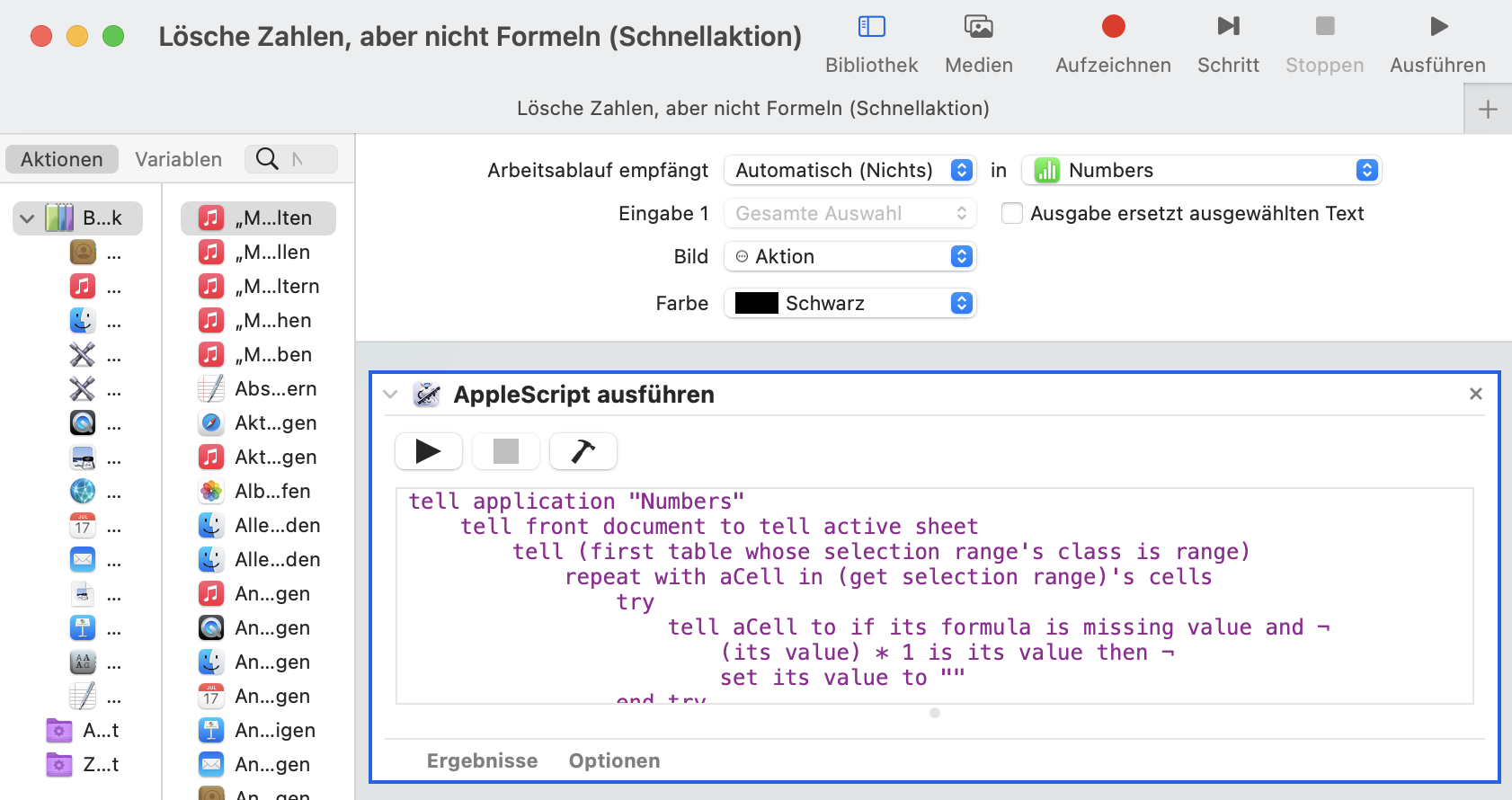Click the Stoppen toolbar button
Viewport: 1512px width, 800px height.
[1324, 43]
